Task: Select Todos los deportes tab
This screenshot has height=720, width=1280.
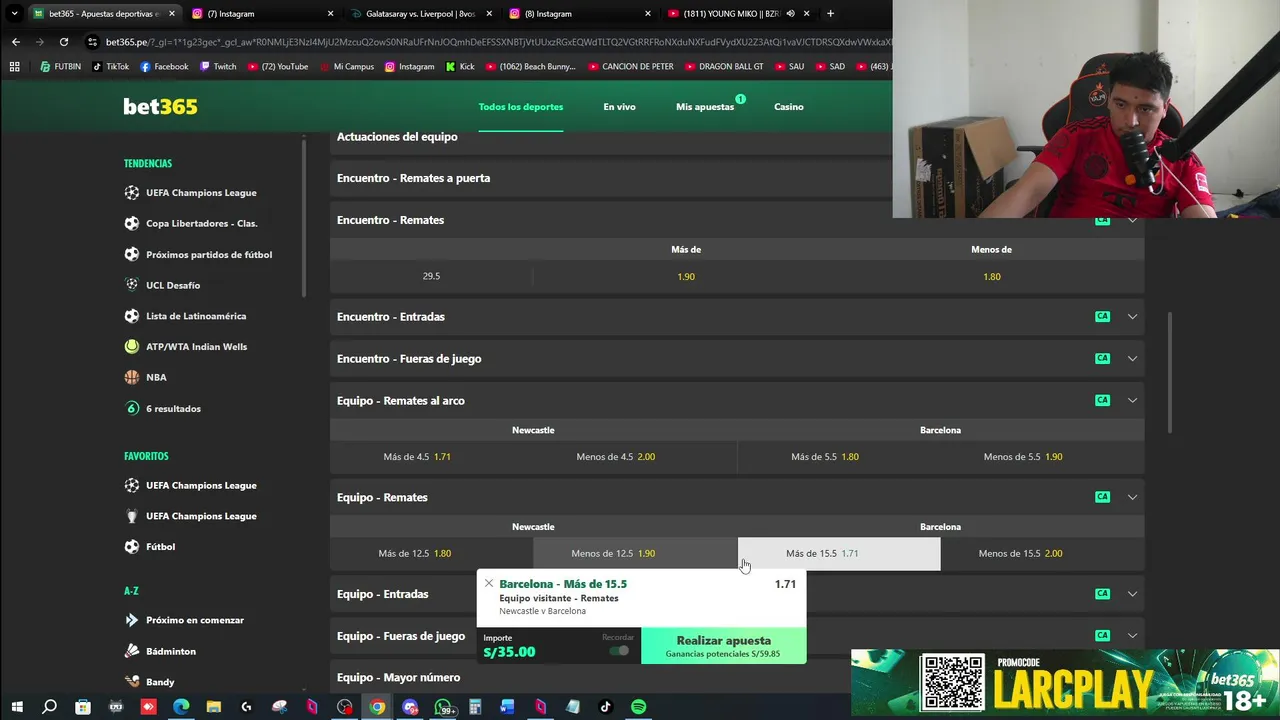Action: [520, 107]
